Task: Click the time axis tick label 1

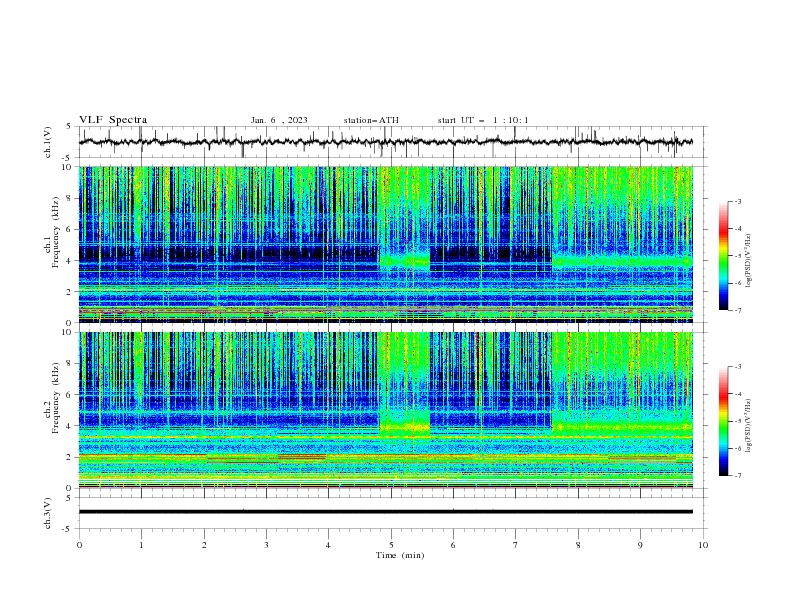Action: (141, 545)
